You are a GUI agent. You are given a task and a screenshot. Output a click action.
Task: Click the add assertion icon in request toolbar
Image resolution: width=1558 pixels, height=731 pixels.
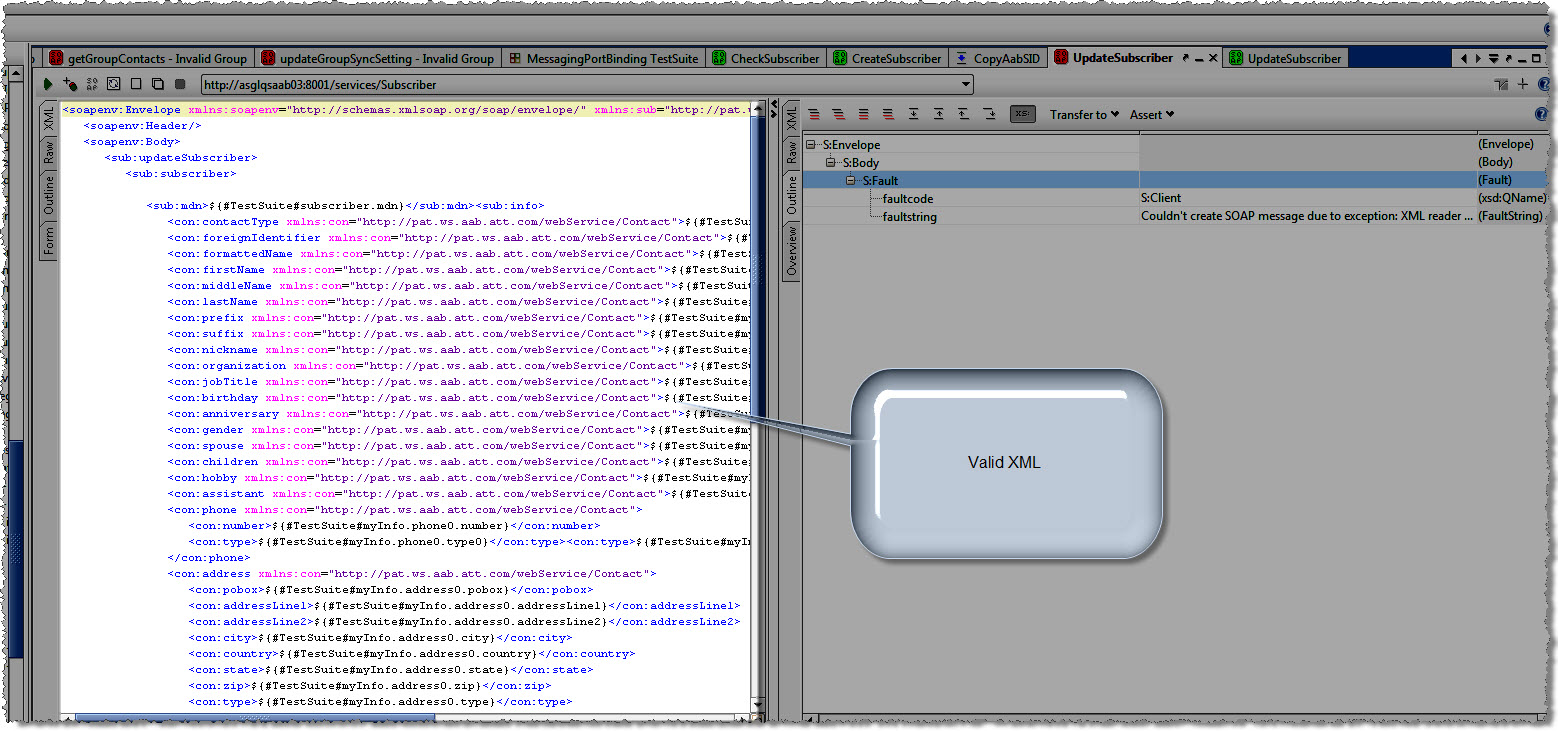tap(69, 85)
